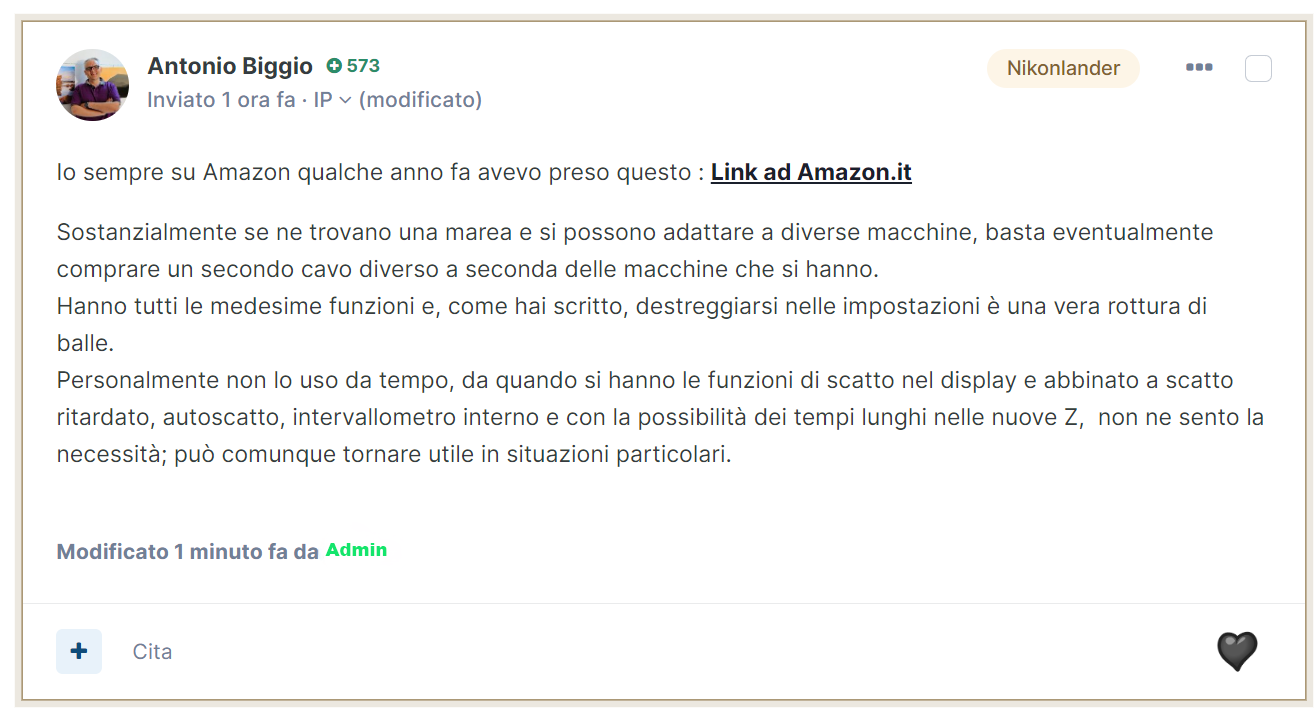This screenshot has height=709, width=1314.
Task: Click the 573 reputation count
Action: tap(363, 66)
